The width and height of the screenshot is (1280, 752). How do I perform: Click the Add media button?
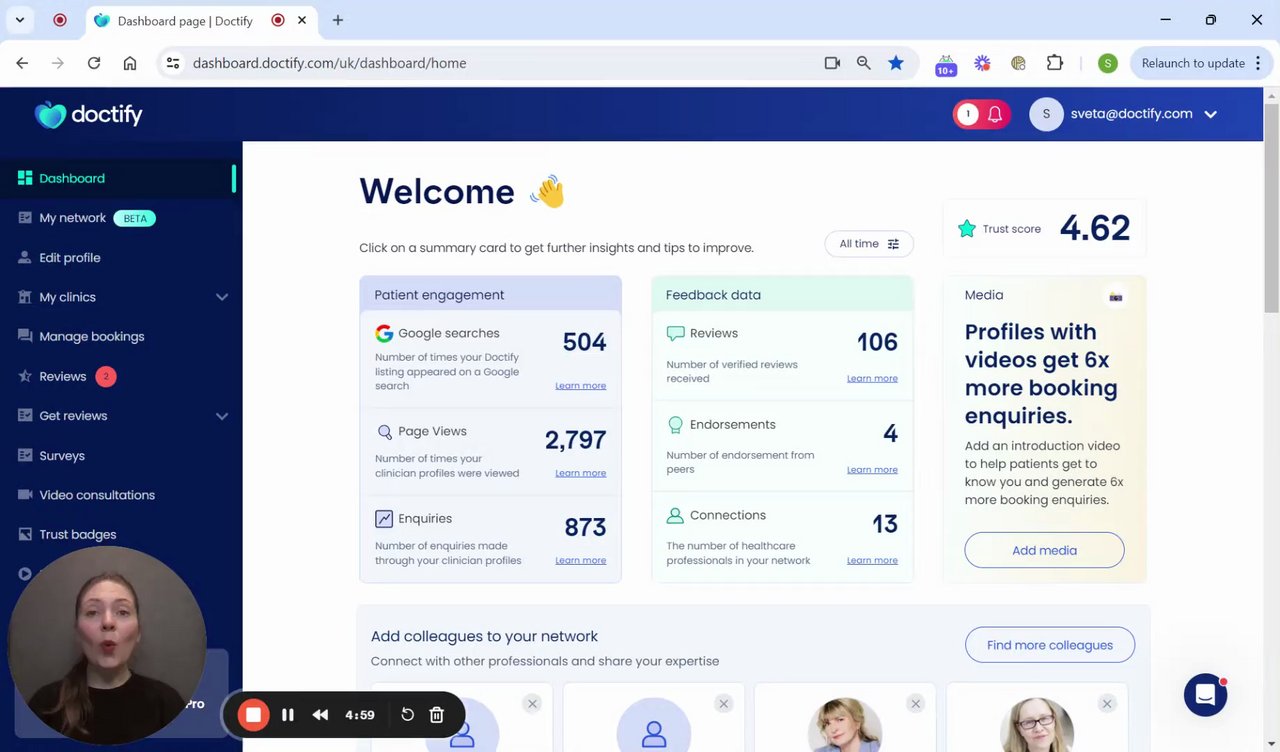pos(1044,550)
